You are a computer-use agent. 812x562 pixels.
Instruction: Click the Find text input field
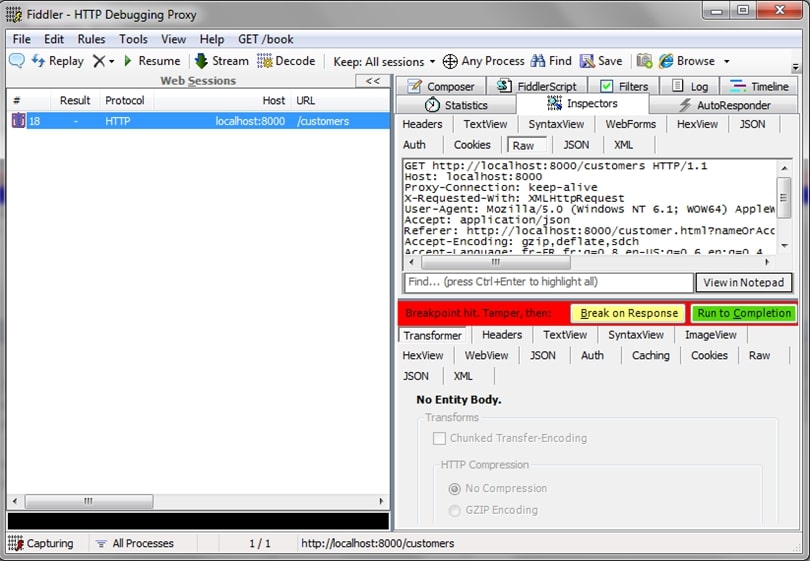click(x=548, y=282)
